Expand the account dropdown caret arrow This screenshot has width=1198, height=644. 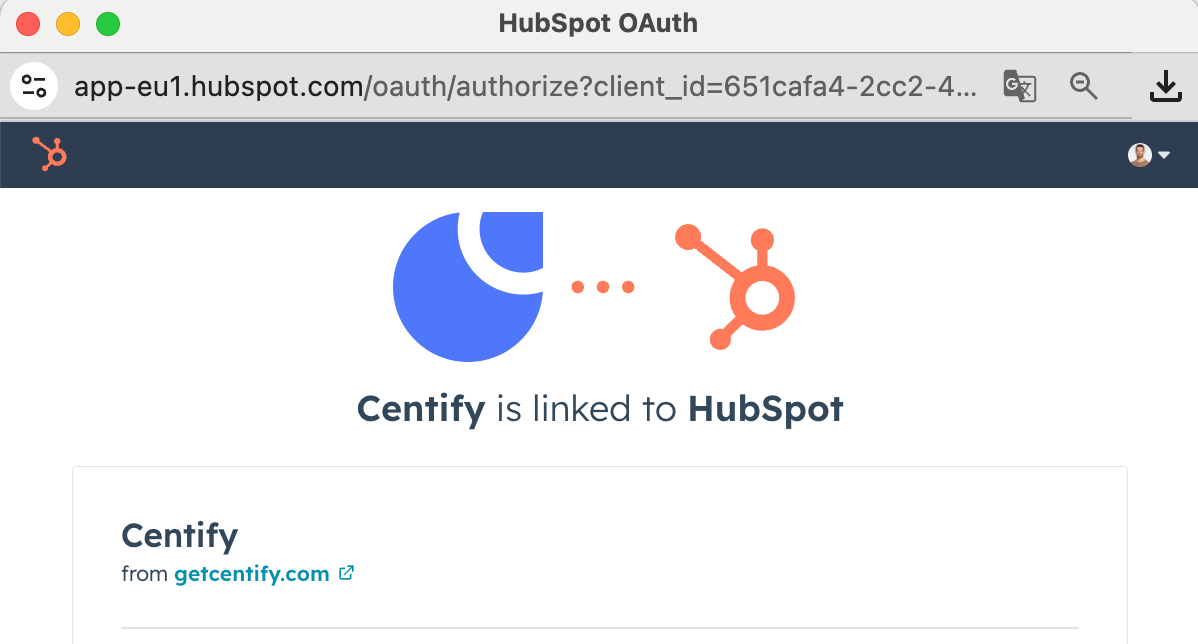click(x=1164, y=155)
